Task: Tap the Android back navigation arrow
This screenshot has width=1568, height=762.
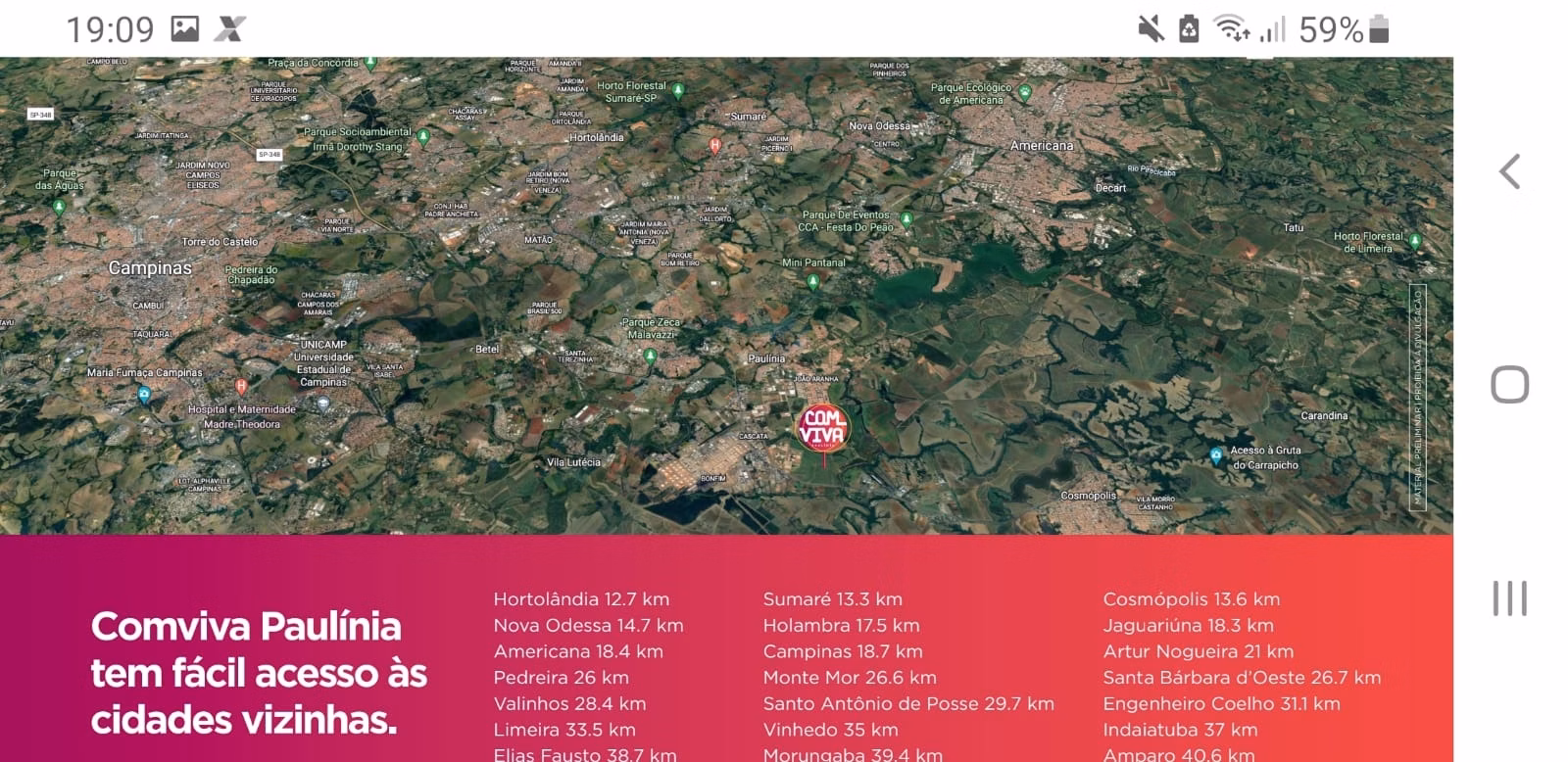Action: pos(1509,171)
